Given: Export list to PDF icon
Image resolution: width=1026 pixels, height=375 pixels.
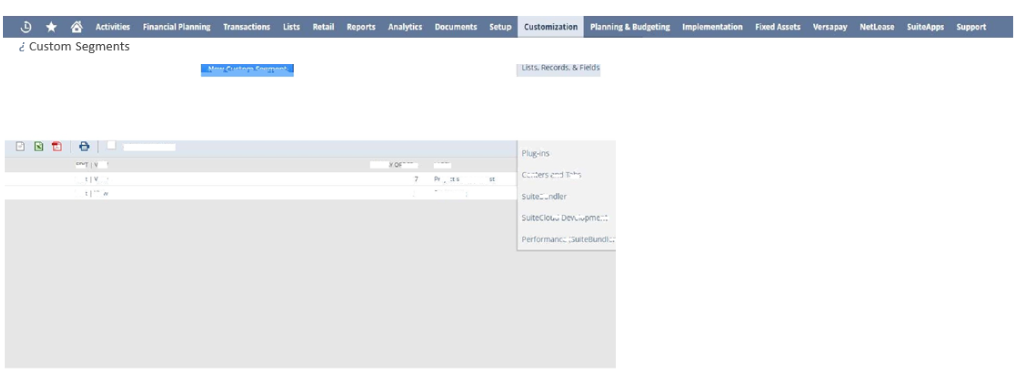Looking at the screenshot, I should point(57,147).
